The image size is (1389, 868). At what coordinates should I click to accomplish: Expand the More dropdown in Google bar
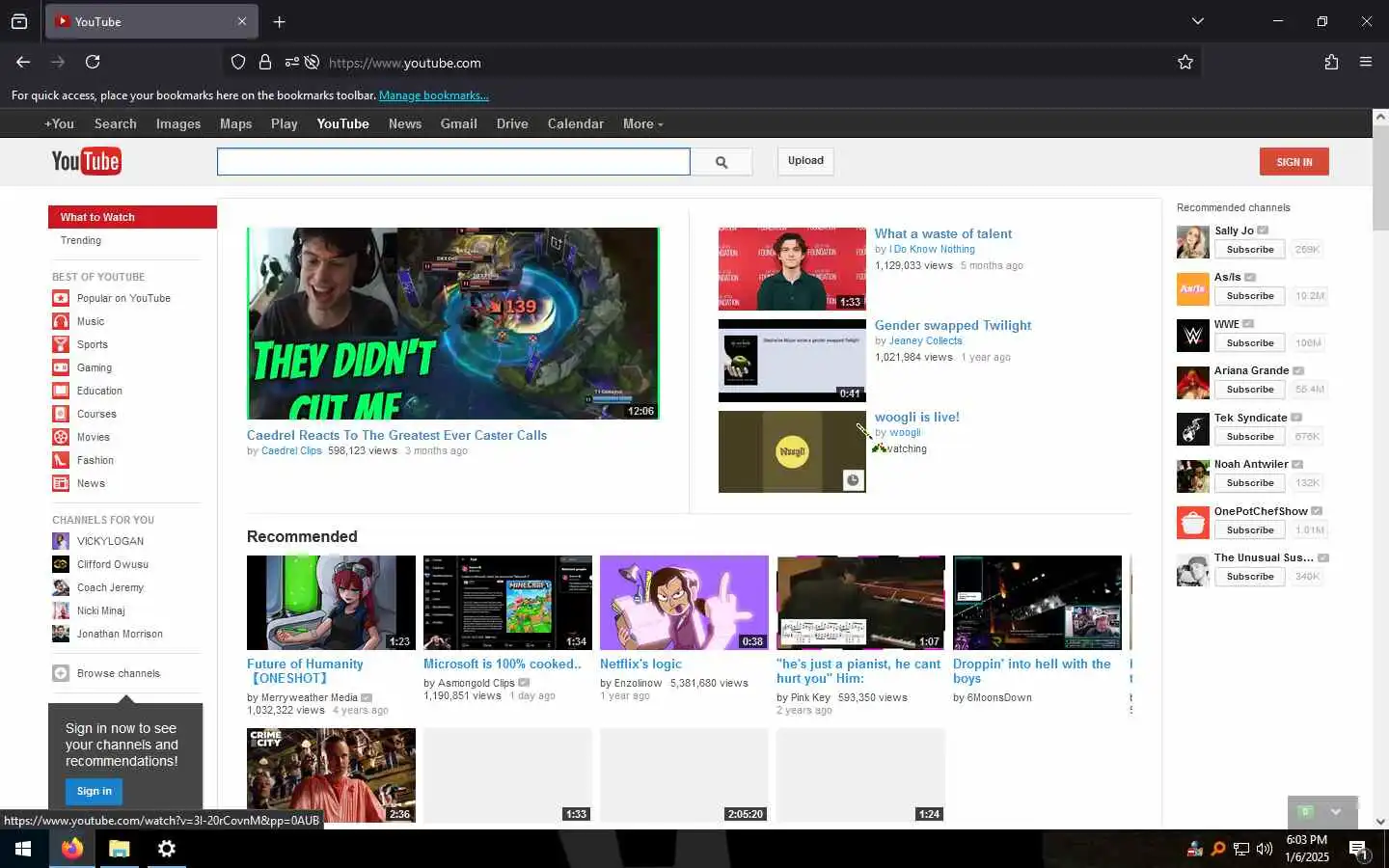tap(642, 123)
